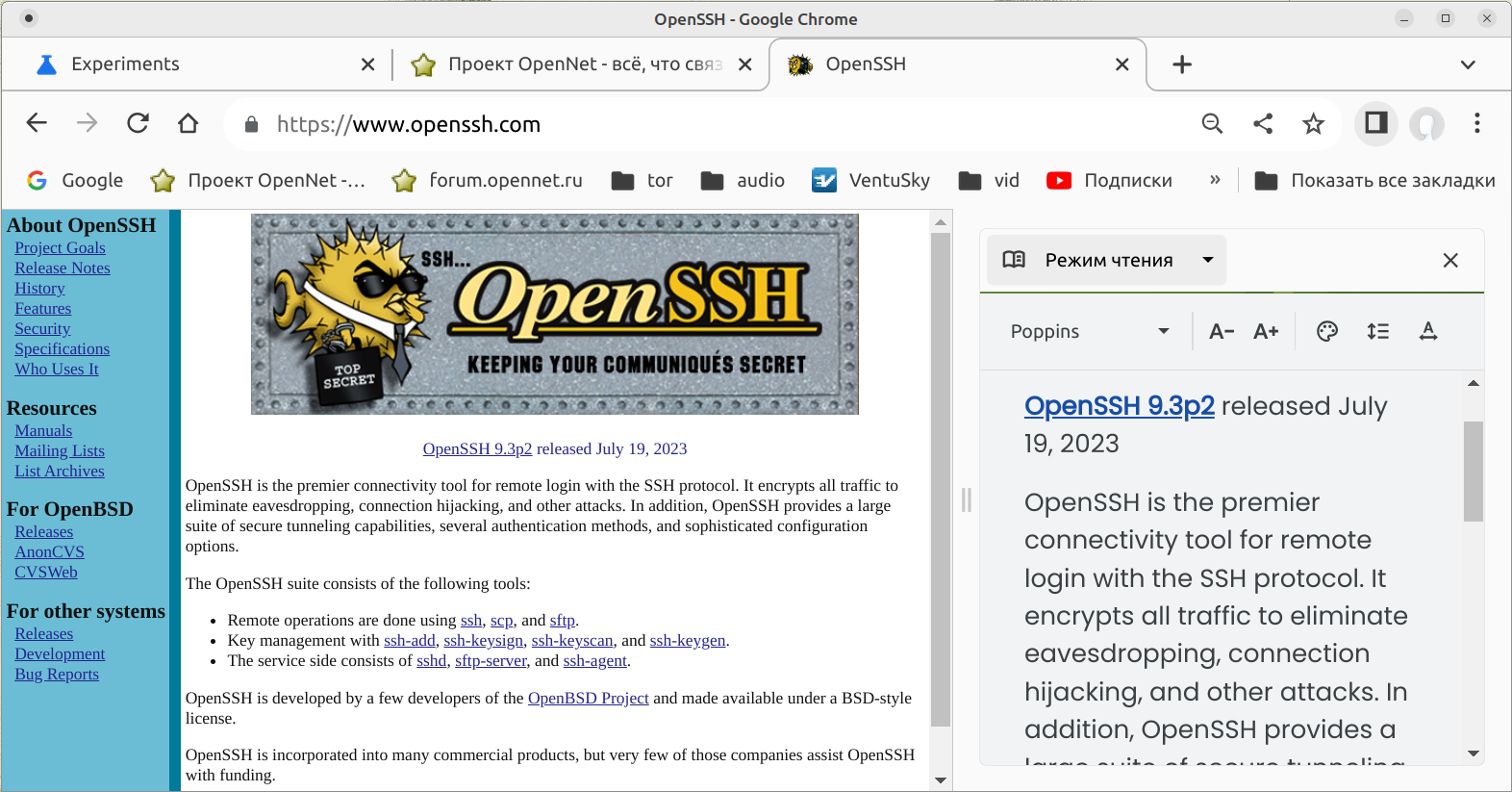Open the tor bookmarks folder
The image size is (1512, 792).
(643, 180)
